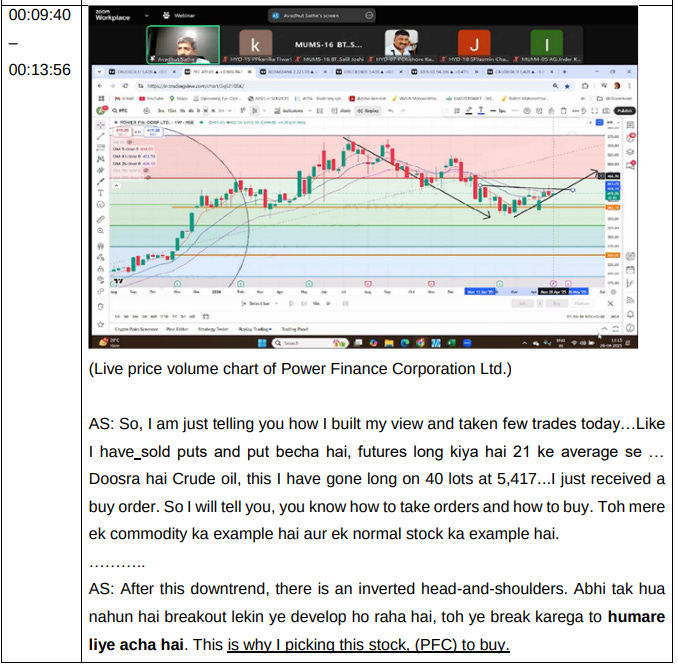
Task: Take a chart snapshot with camera icon
Action: click(607, 111)
